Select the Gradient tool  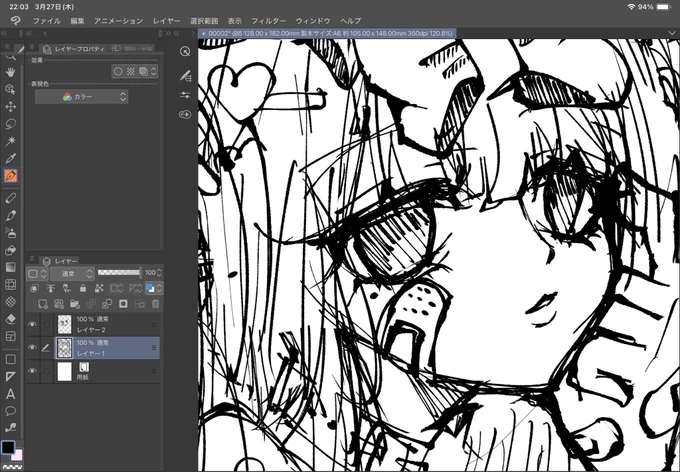10,267
